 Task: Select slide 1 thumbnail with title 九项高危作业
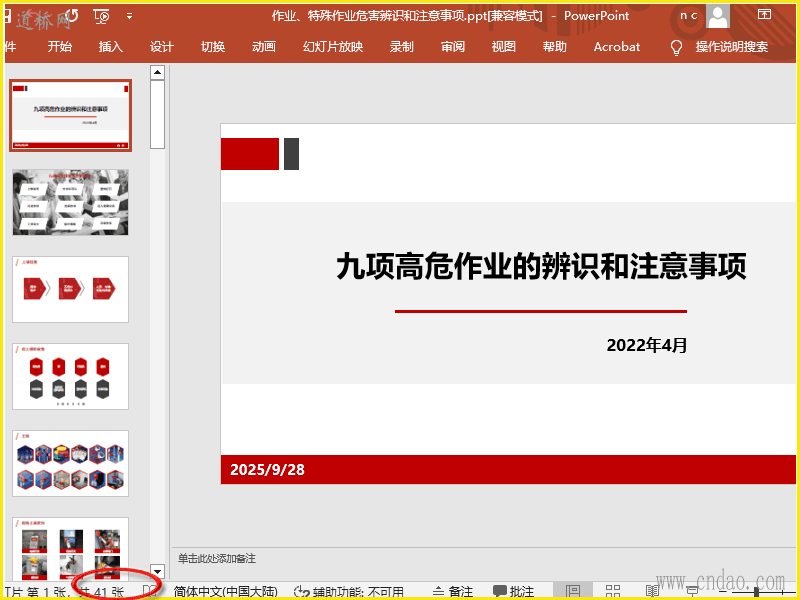coord(70,115)
